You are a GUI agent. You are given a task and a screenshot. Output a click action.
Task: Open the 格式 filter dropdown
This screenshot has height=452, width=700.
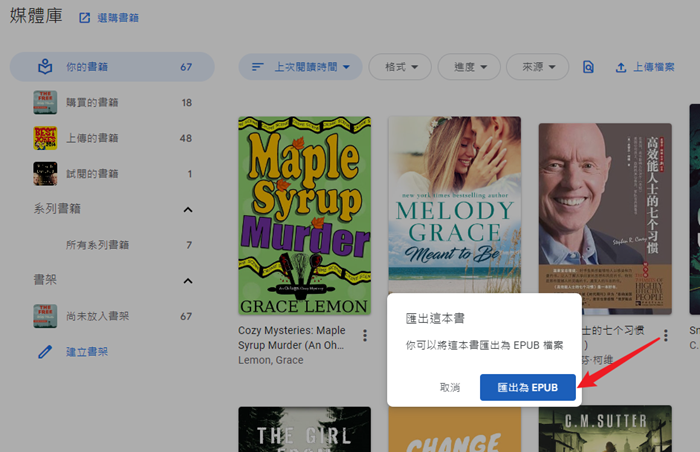tap(400, 67)
